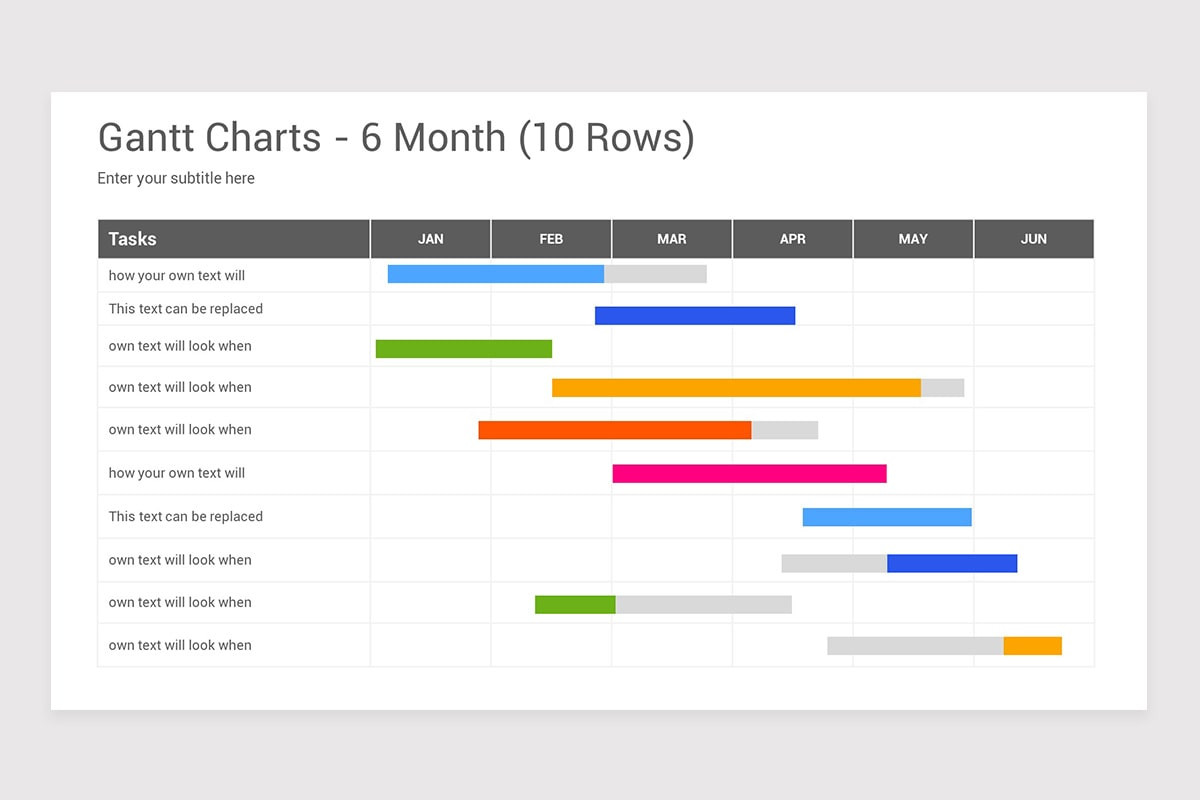Click 'own text will look when' in the JAN green-bar row
The width and height of the screenshot is (1200, 800).
click(x=180, y=346)
